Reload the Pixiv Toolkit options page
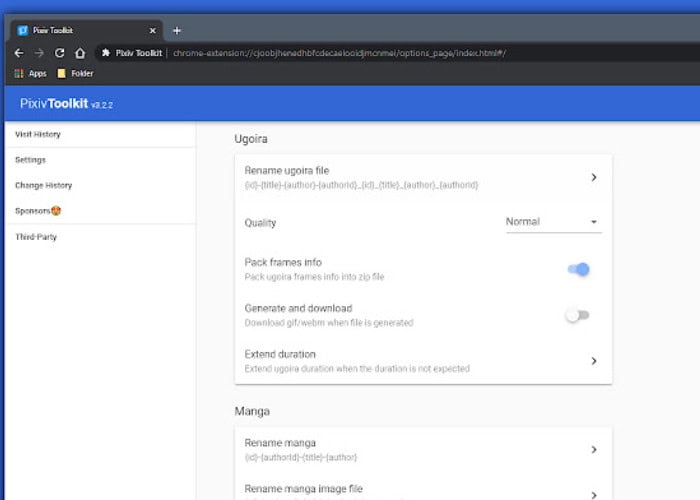This screenshot has width=700, height=500. pos(59,53)
